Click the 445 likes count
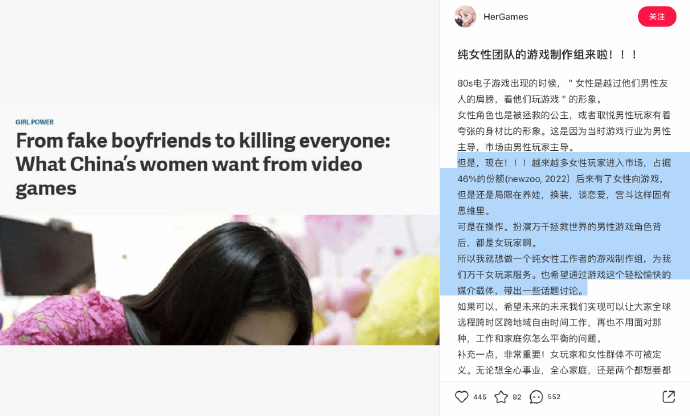Screen dimensions: 690x416 pos(480,397)
